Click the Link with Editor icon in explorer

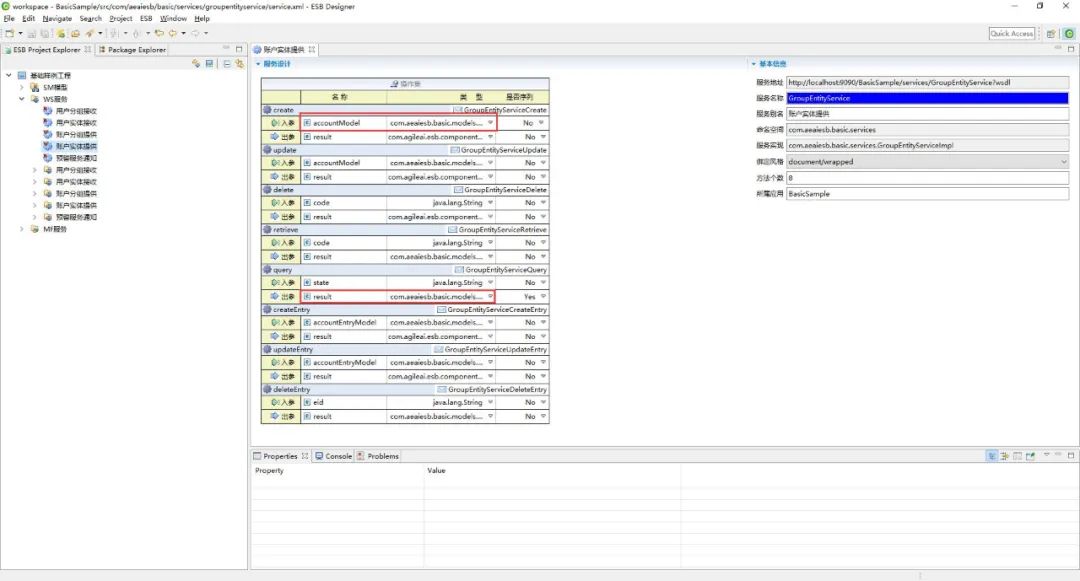tap(239, 63)
